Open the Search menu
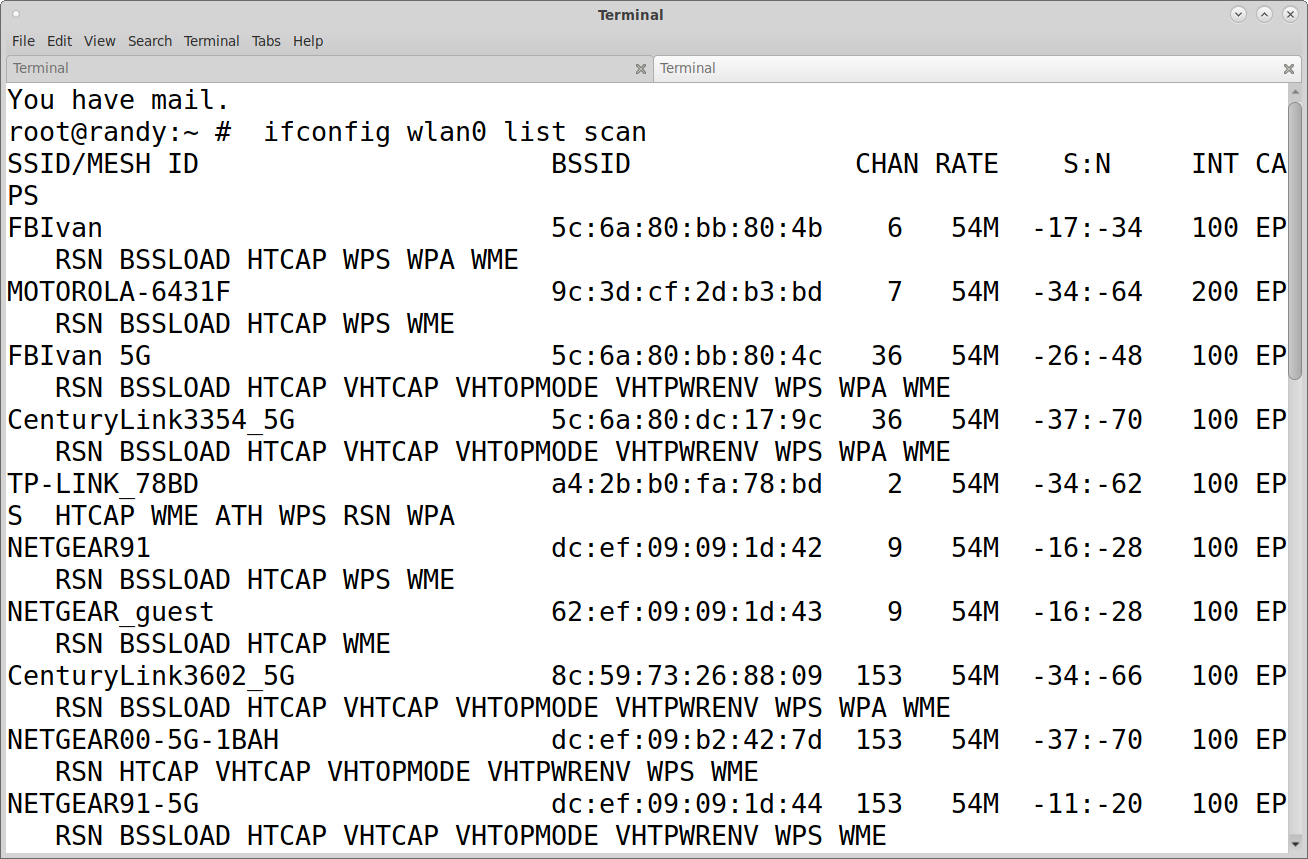Screen dimensions: 1308x859 [150, 41]
